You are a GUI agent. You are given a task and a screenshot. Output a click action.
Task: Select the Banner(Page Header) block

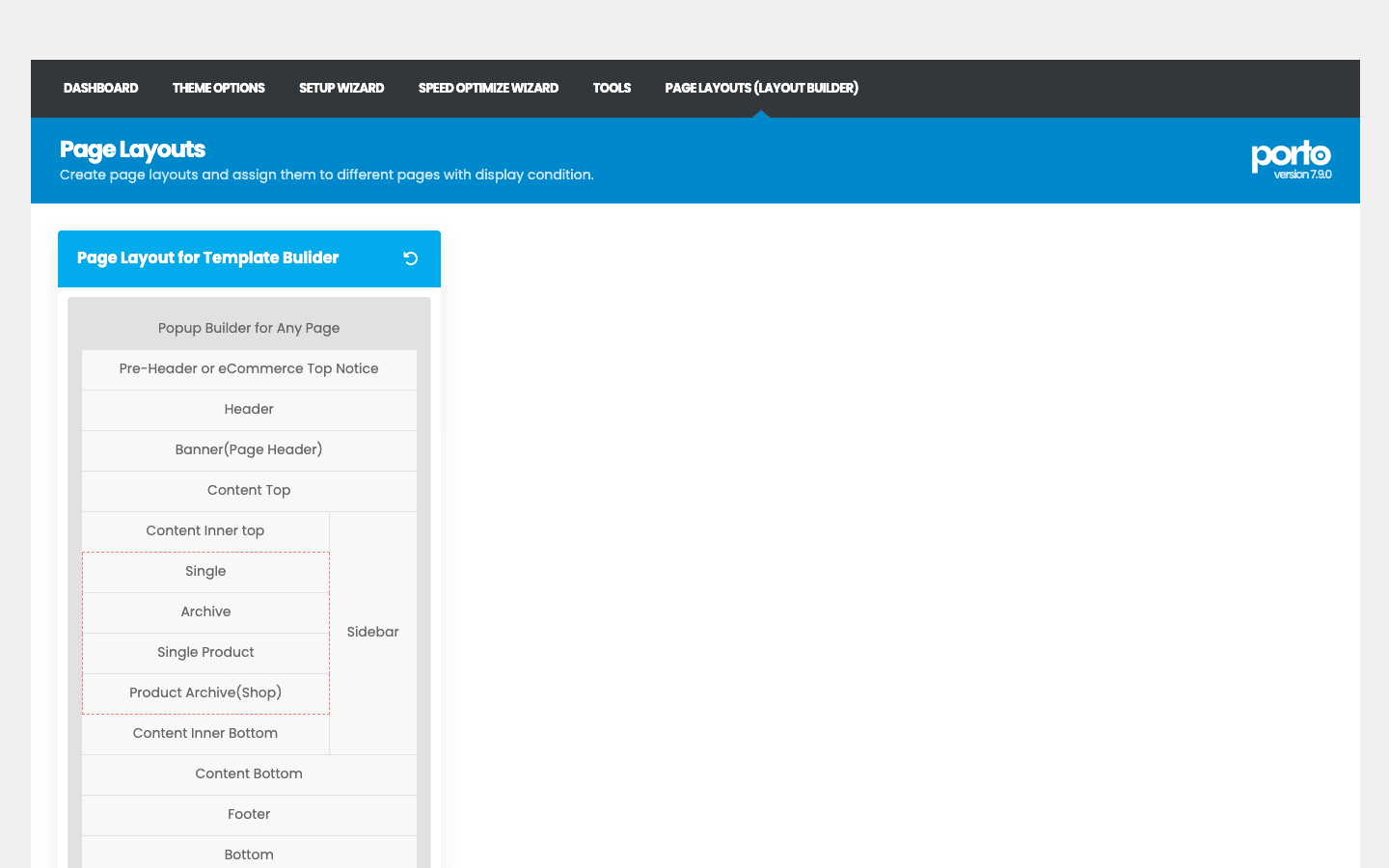(249, 450)
